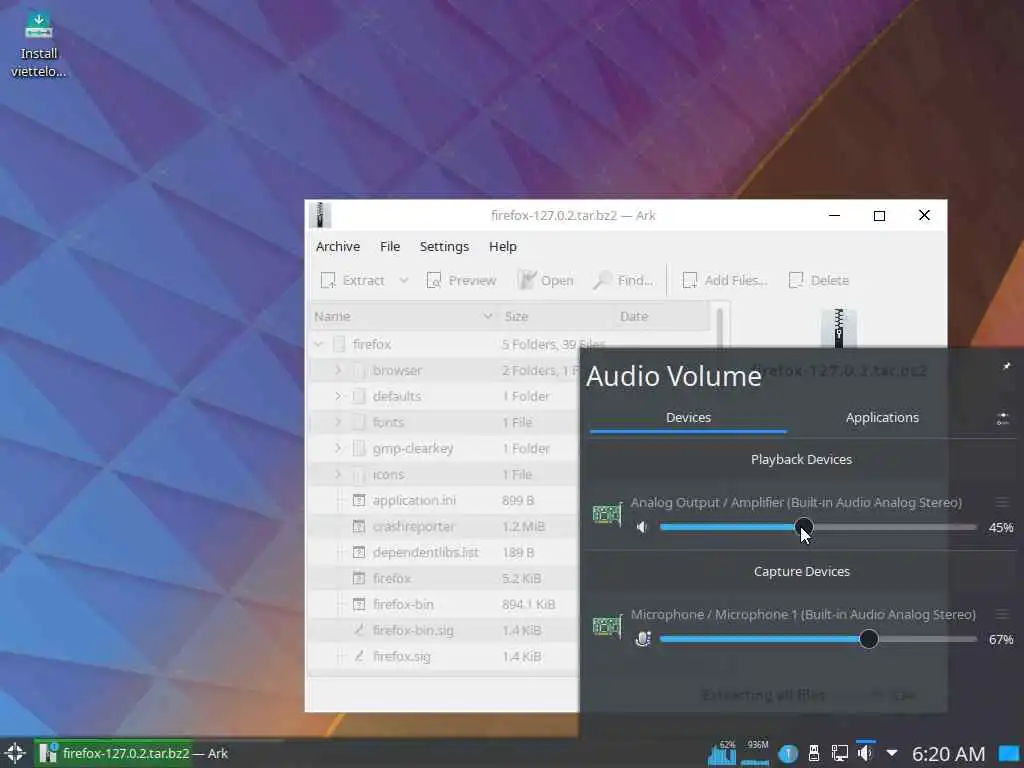This screenshot has width=1024, height=768.
Task: Click the CPU load monitor in the panel
Action: click(x=722, y=753)
